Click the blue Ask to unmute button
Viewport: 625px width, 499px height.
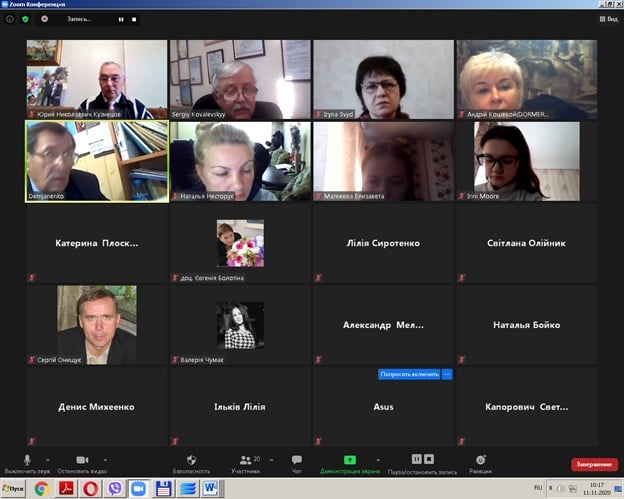point(409,374)
